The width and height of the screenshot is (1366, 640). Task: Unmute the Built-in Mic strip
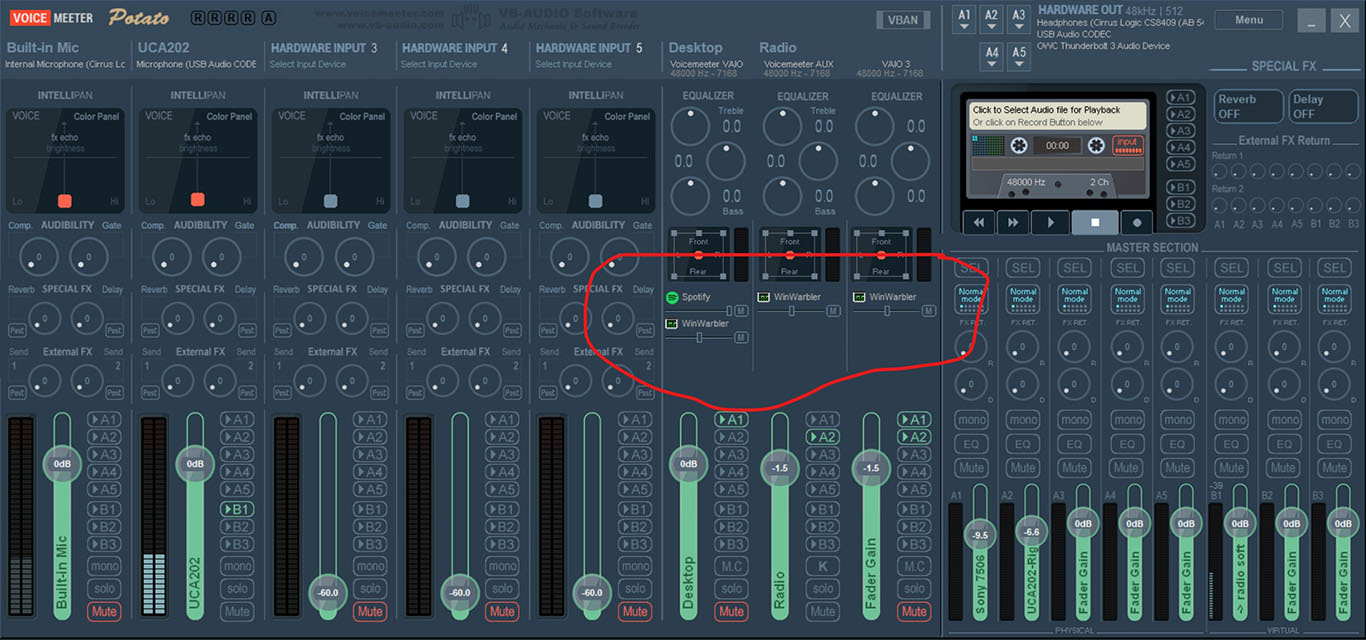(104, 611)
